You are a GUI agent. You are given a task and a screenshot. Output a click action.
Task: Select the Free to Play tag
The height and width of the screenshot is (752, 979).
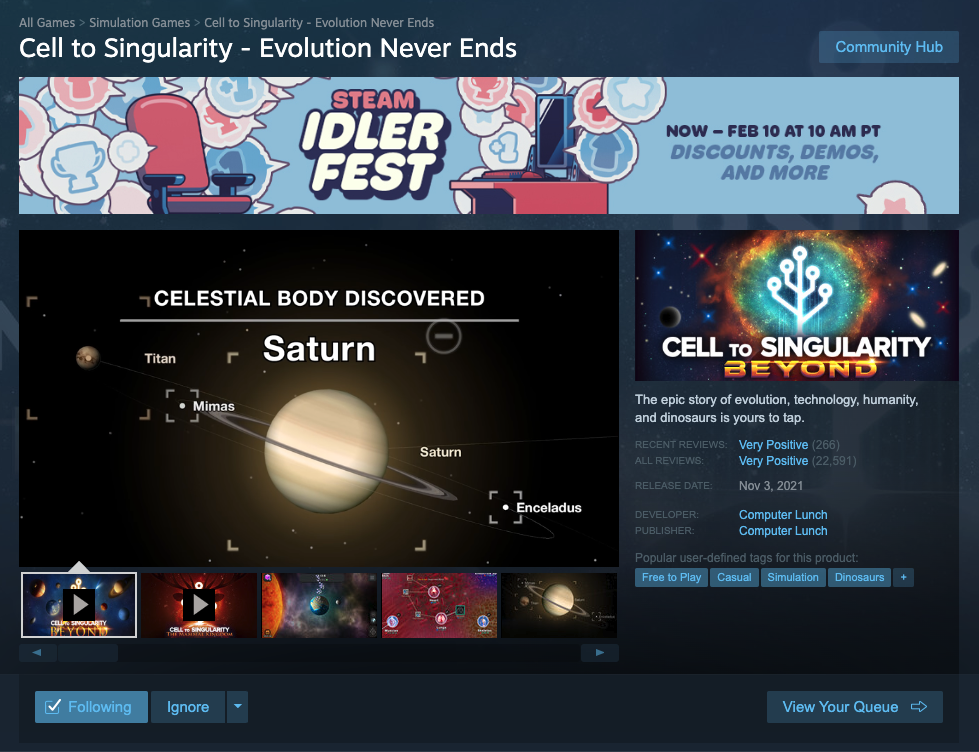click(x=671, y=577)
